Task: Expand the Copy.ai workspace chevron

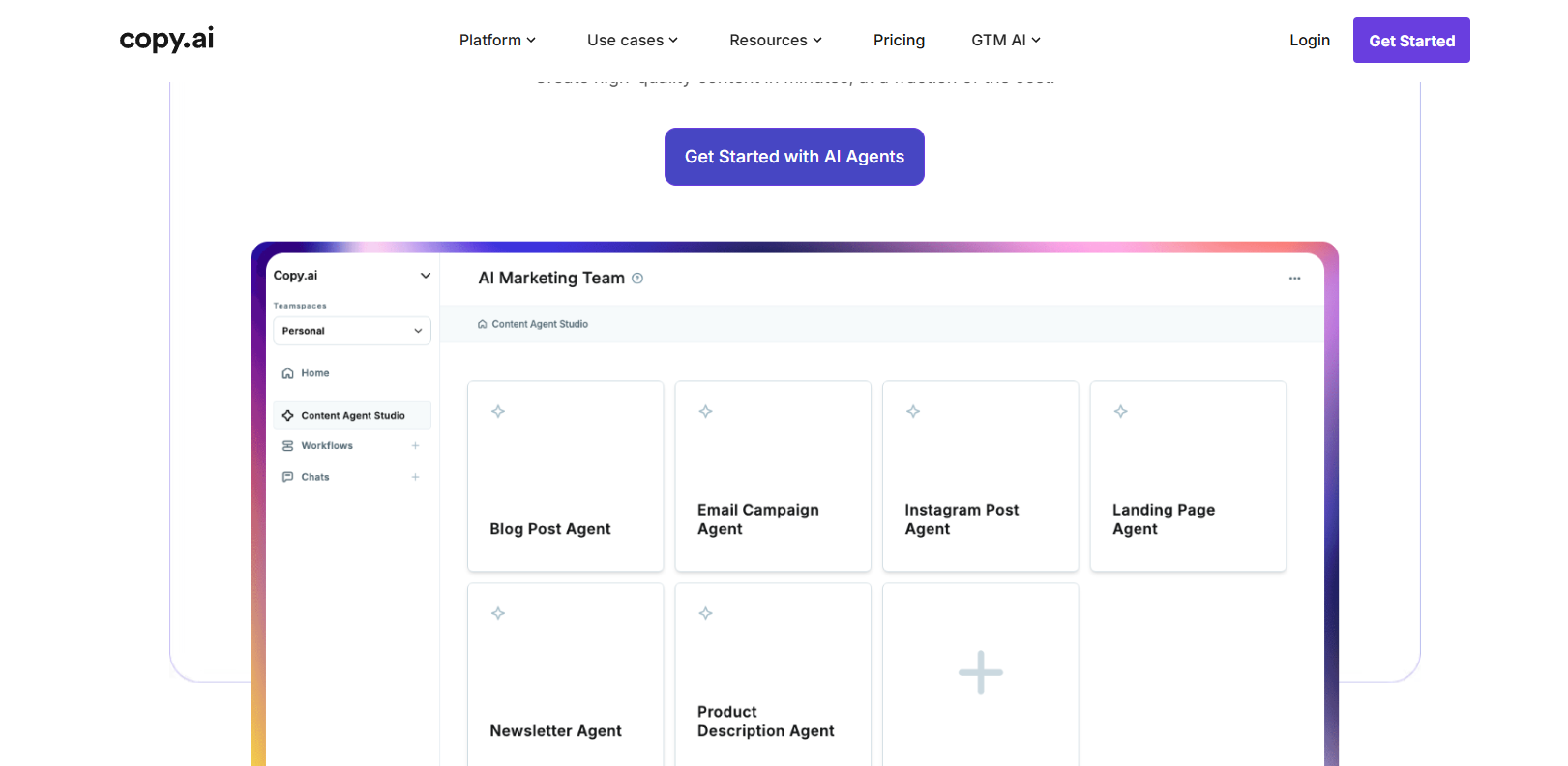Action: (425, 276)
